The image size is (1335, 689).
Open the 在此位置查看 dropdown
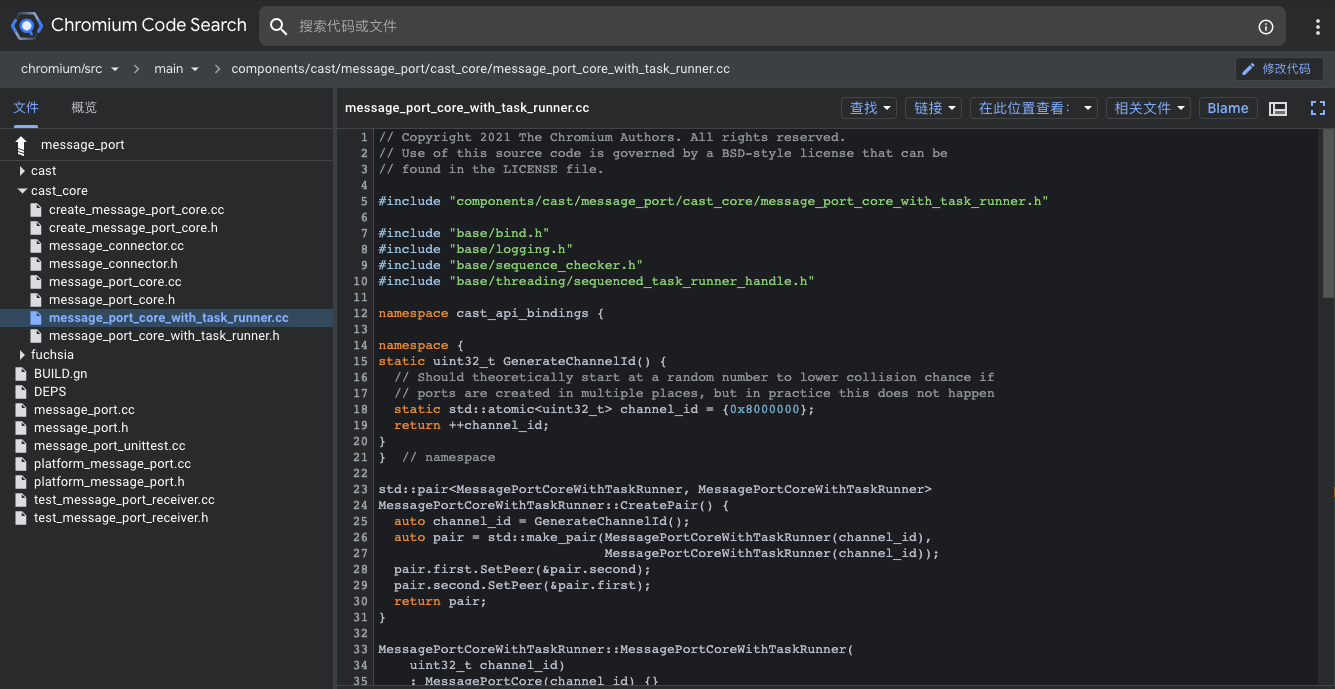1034,108
